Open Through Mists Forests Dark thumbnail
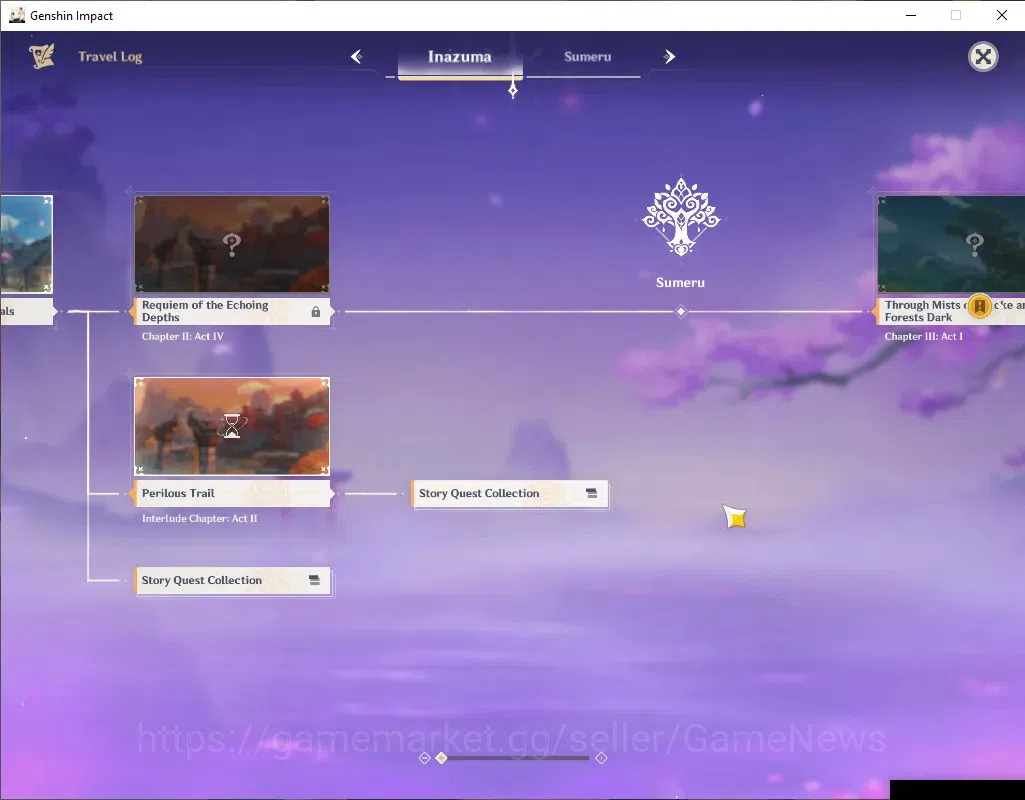Image resolution: width=1025 pixels, height=800 pixels. [x=951, y=244]
